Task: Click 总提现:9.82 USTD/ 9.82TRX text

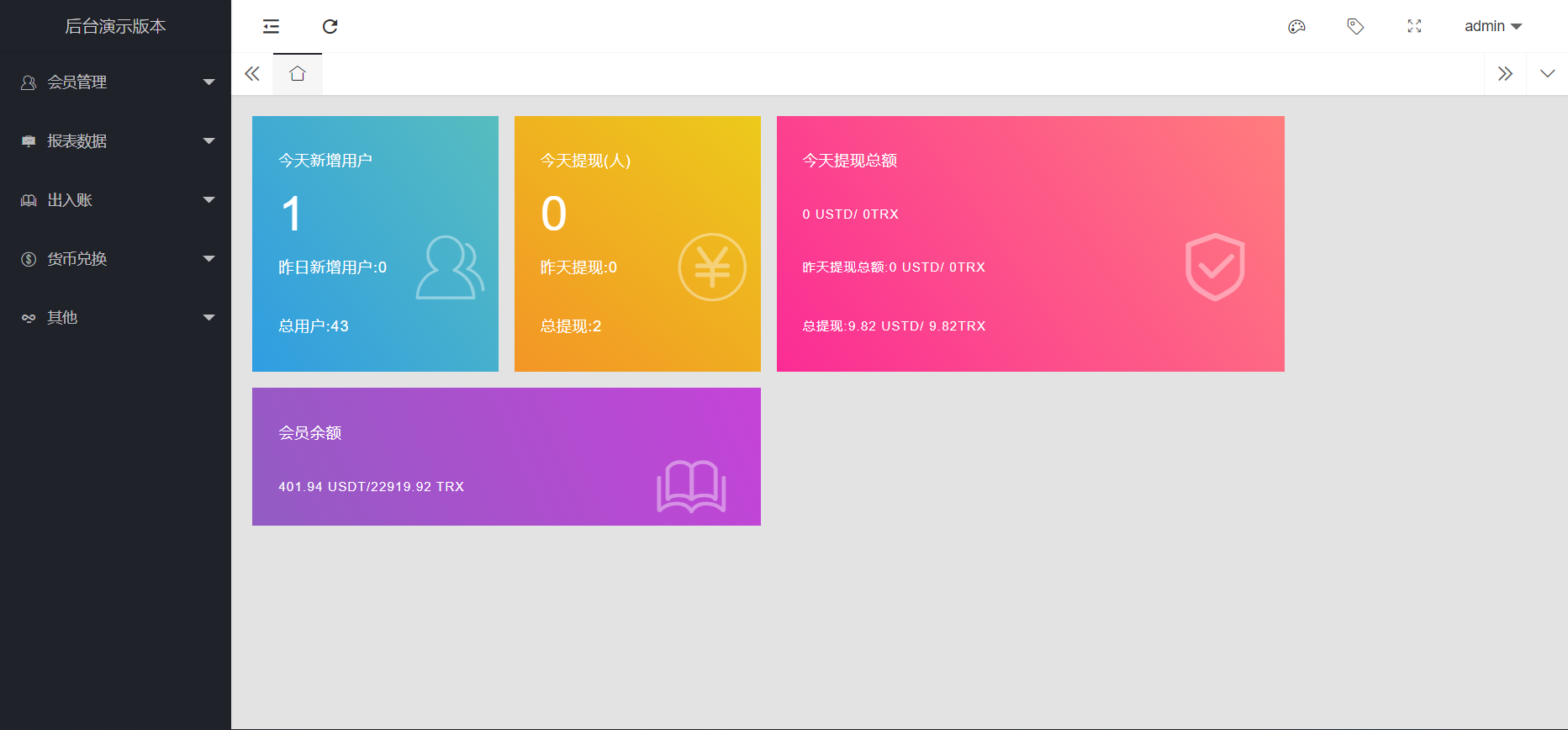Action: (894, 326)
